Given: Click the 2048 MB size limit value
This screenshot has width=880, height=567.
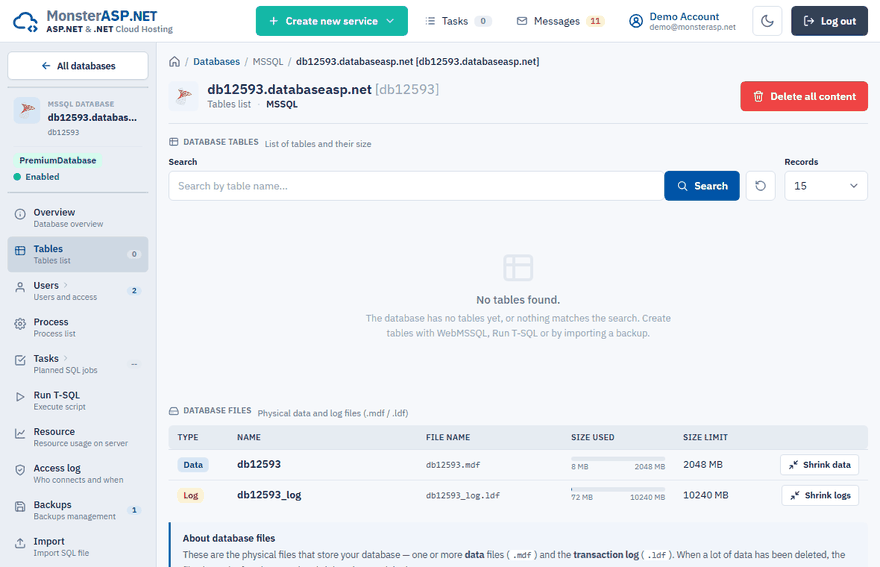Looking at the screenshot, I should (x=703, y=465).
